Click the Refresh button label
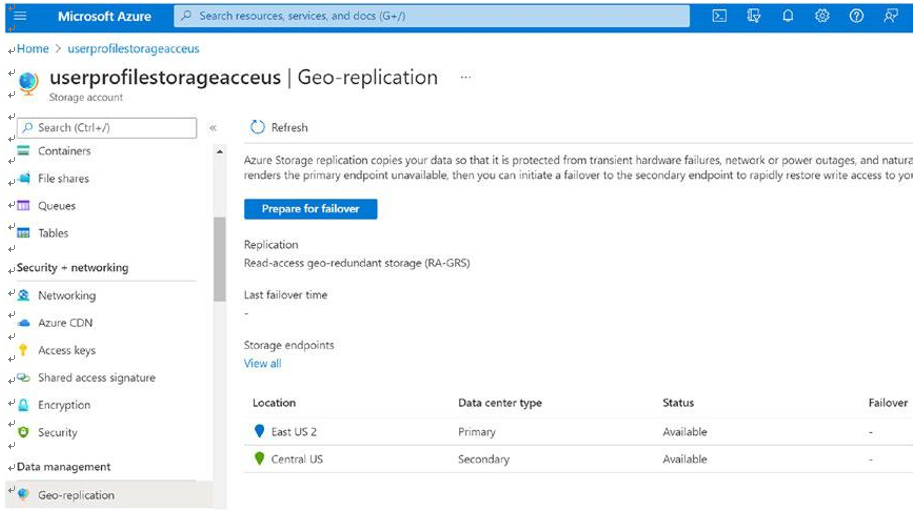924x515 pixels. (289, 127)
